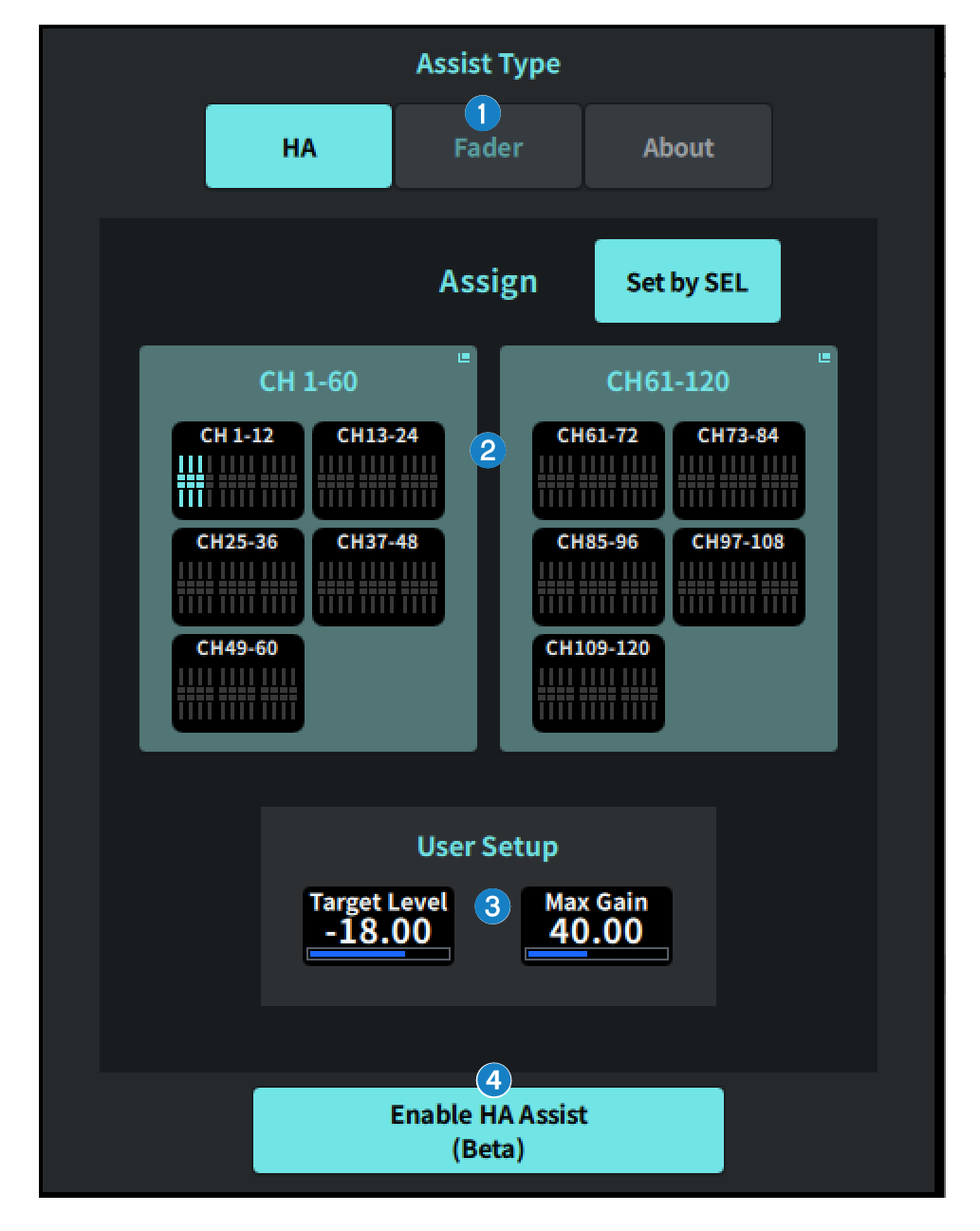Select the CH73-84 channel block
980x1231 pixels.
(738, 471)
